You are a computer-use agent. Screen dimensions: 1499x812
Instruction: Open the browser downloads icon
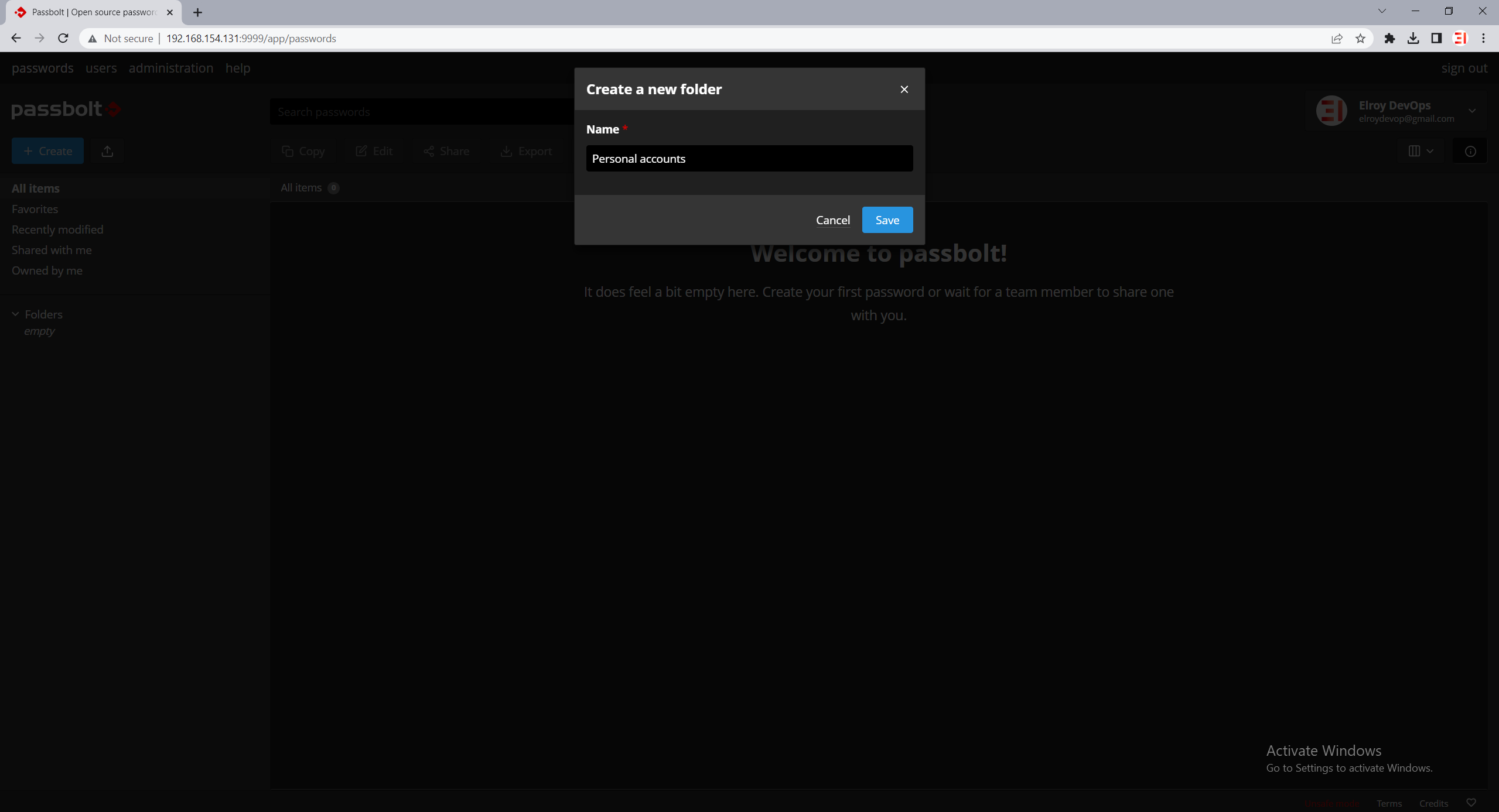point(1413,39)
